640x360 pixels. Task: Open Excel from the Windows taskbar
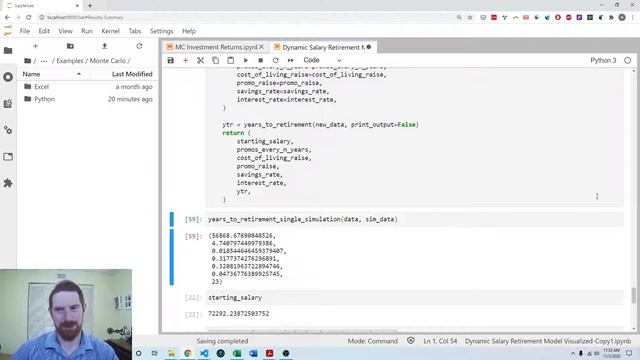pos(237,353)
